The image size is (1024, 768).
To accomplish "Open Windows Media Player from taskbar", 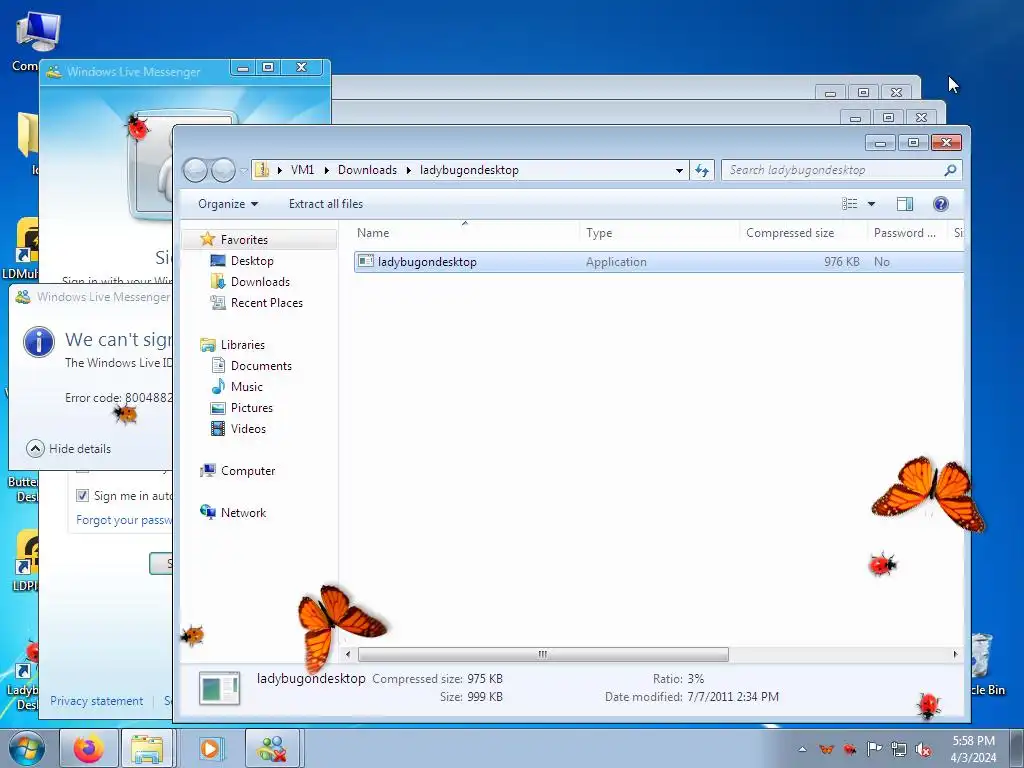I will click(210, 748).
